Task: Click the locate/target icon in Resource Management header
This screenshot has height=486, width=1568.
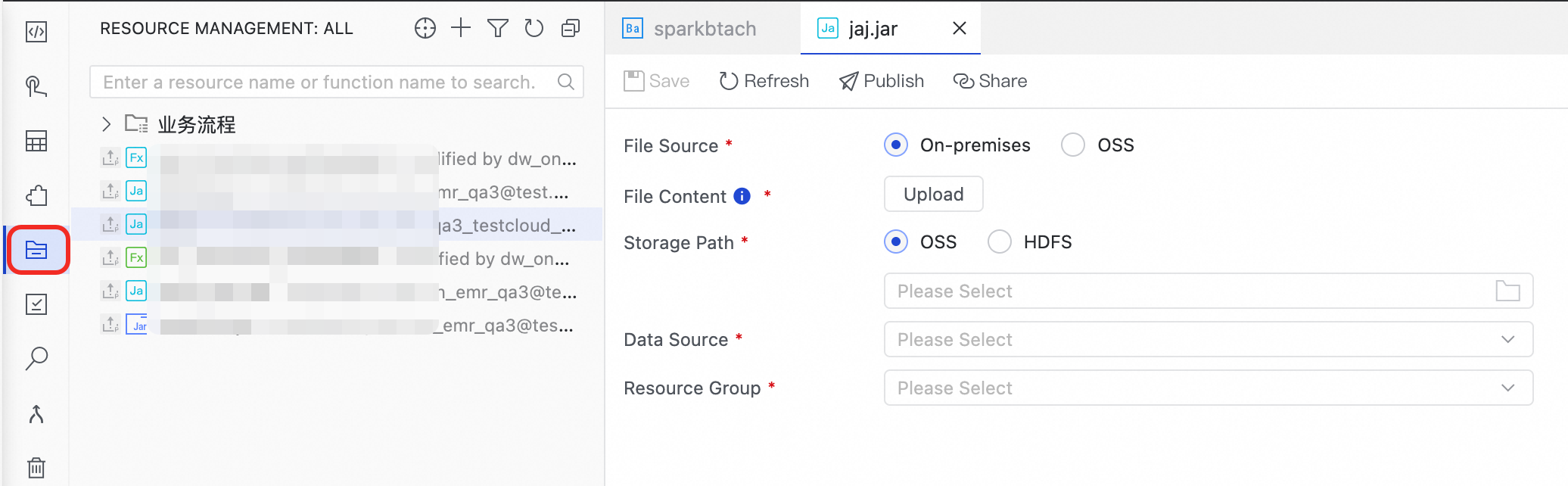Action: coord(425,29)
